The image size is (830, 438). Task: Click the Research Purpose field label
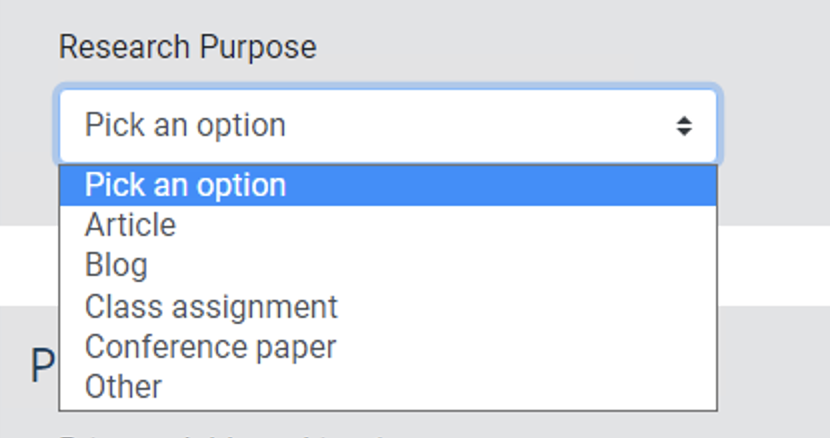click(187, 47)
